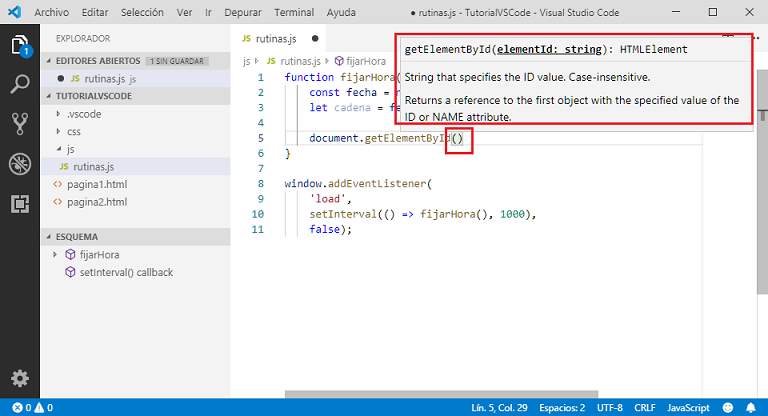Open the Search view icon
The height and width of the screenshot is (416, 768).
[x=20, y=84]
